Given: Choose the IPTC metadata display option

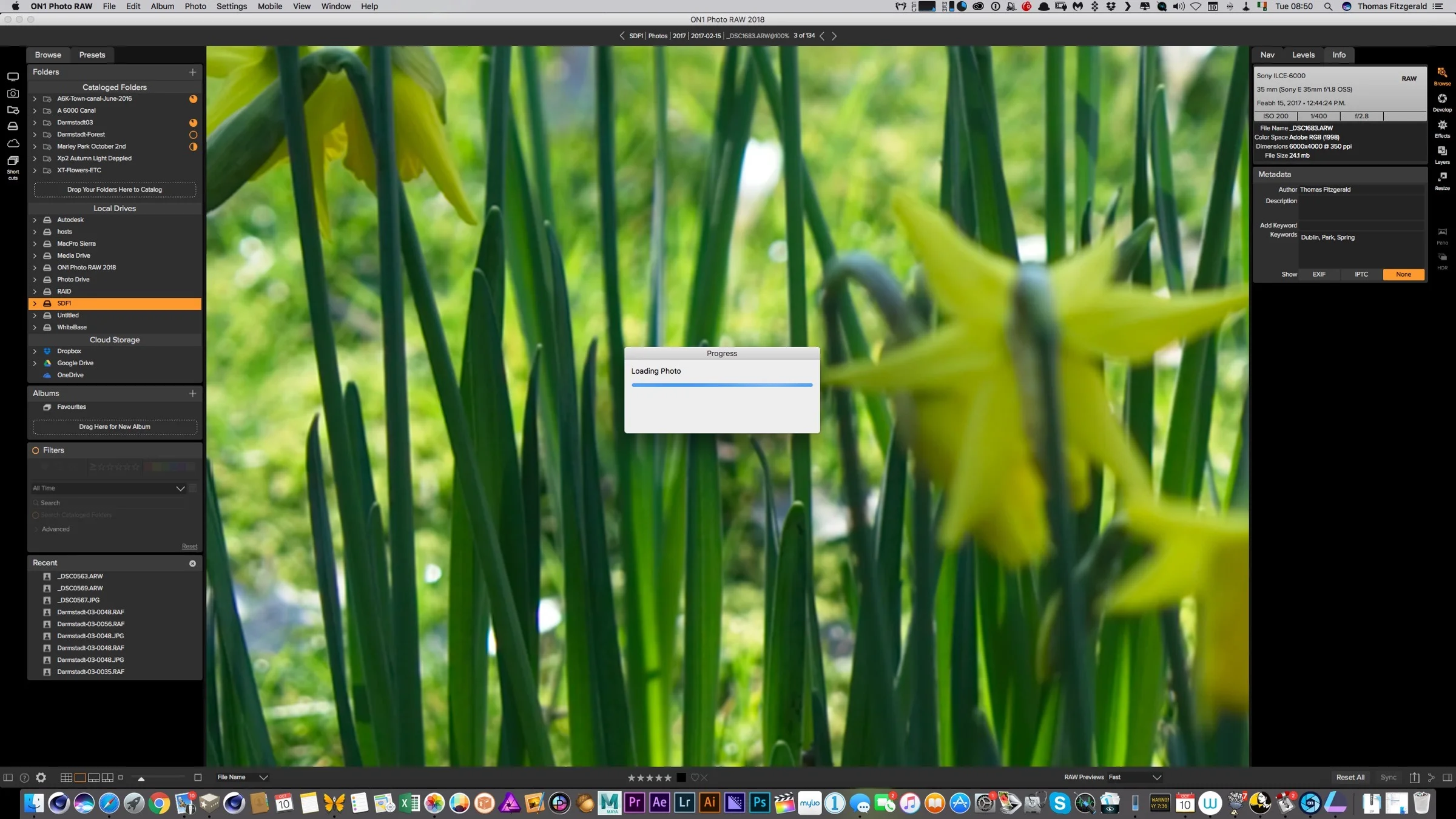Looking at the screenshot, I should click(1361, 274).
